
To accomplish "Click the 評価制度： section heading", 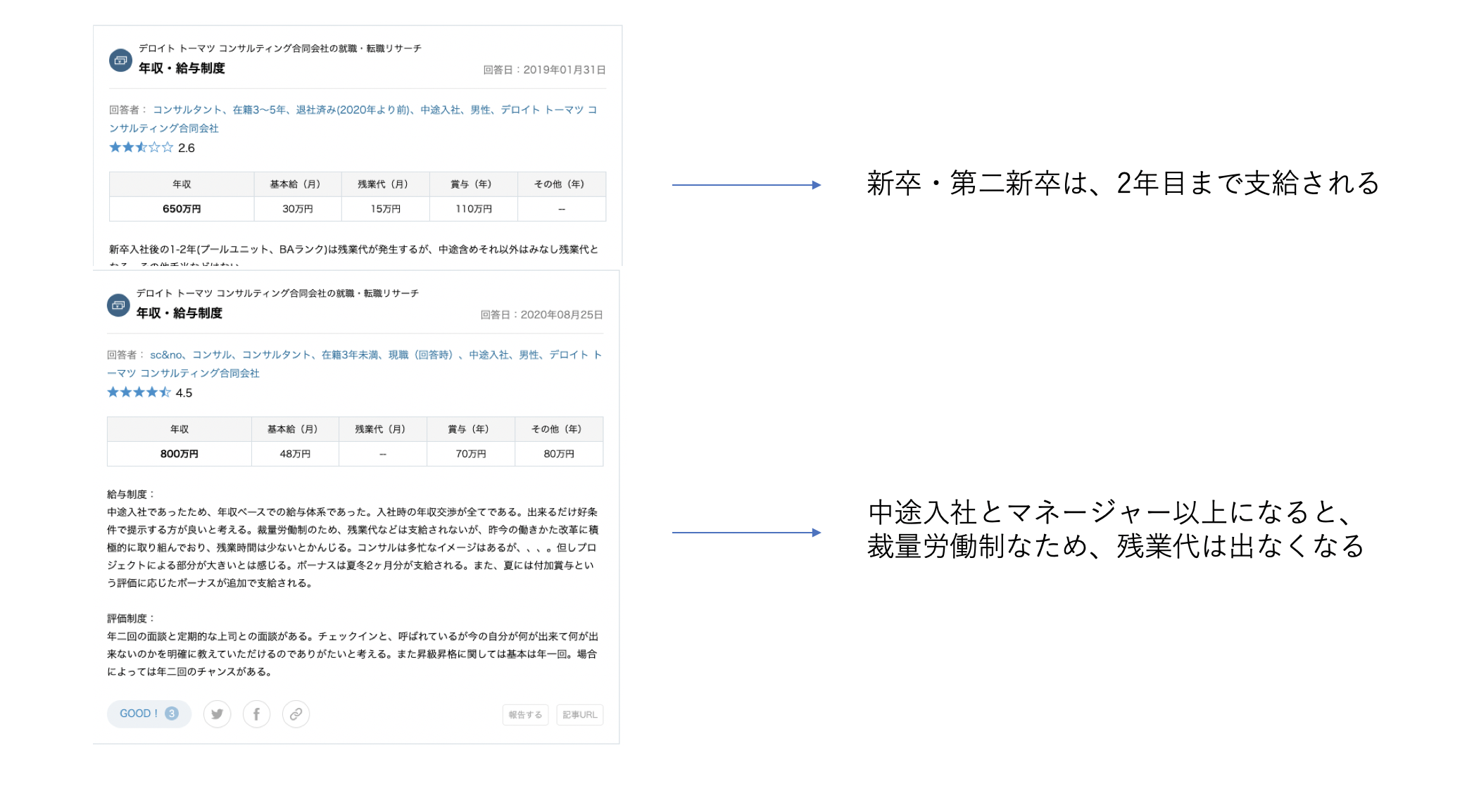I will (132, 618).
